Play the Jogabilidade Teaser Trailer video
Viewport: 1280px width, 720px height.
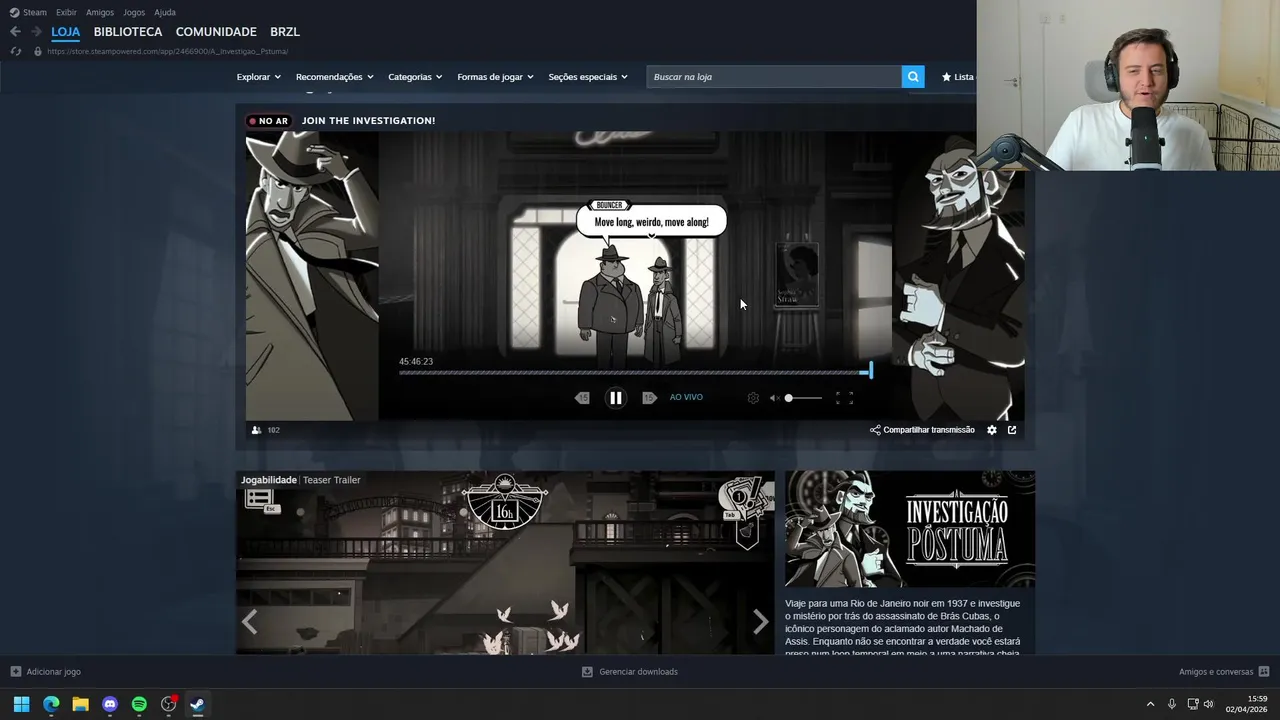[x=505, y=565]
